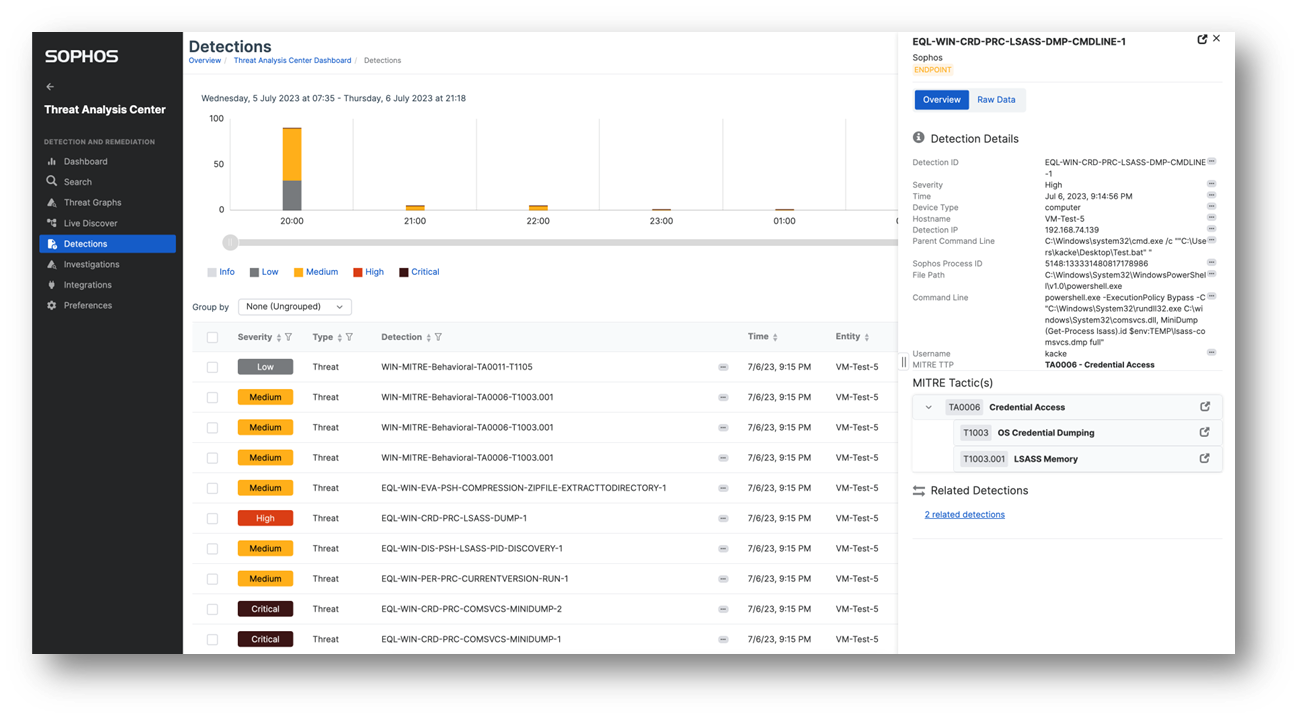This screenshot has width=1300, height=719.
Task: Select checkbox for EQL-WIN-EVA-PSH-COMPRESSION row
Action: 212,488
